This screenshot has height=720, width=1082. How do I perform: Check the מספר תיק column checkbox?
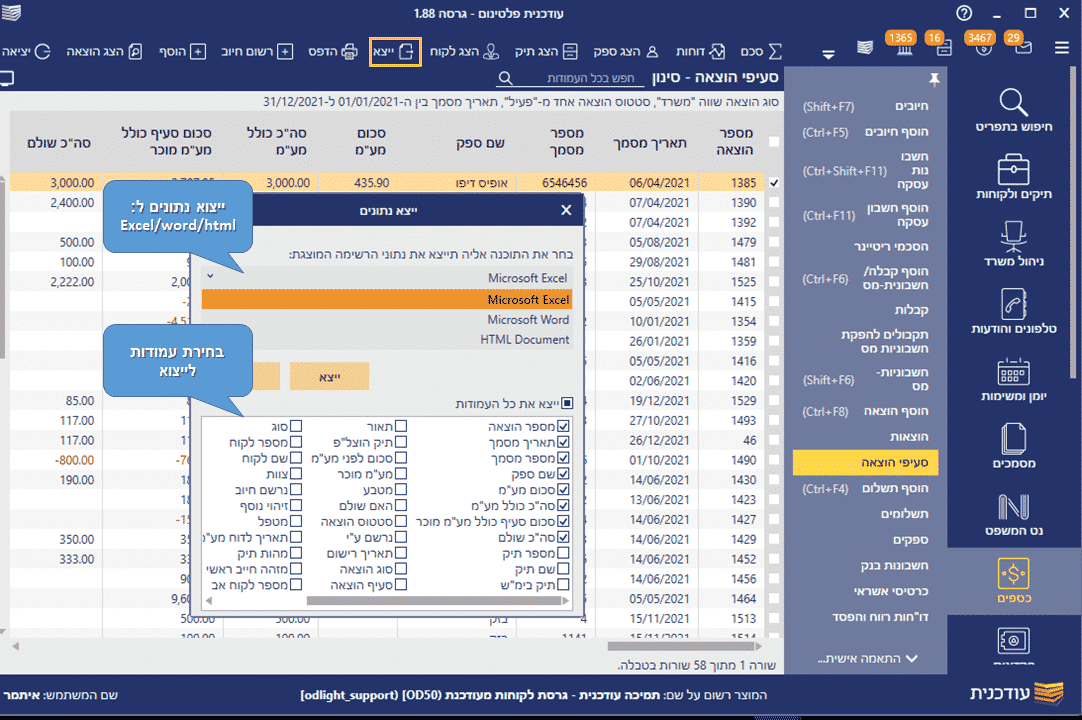pos(563,553)
